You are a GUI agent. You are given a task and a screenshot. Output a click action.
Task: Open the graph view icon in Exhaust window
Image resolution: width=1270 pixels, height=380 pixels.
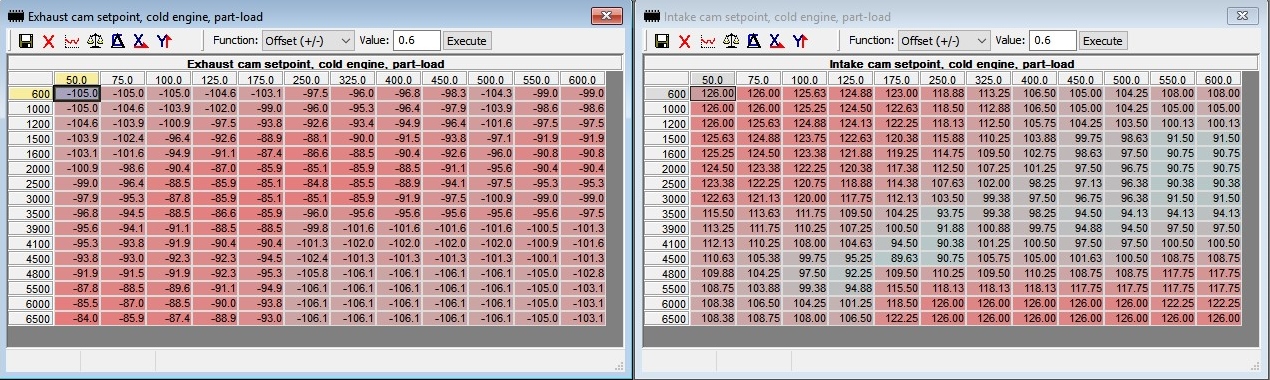click(71, 41)
